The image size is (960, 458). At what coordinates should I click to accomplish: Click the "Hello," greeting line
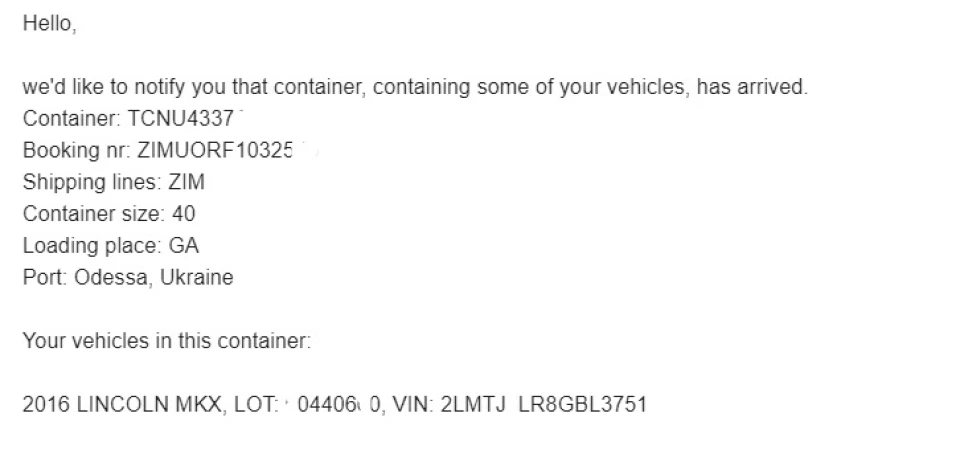point(49,24)
